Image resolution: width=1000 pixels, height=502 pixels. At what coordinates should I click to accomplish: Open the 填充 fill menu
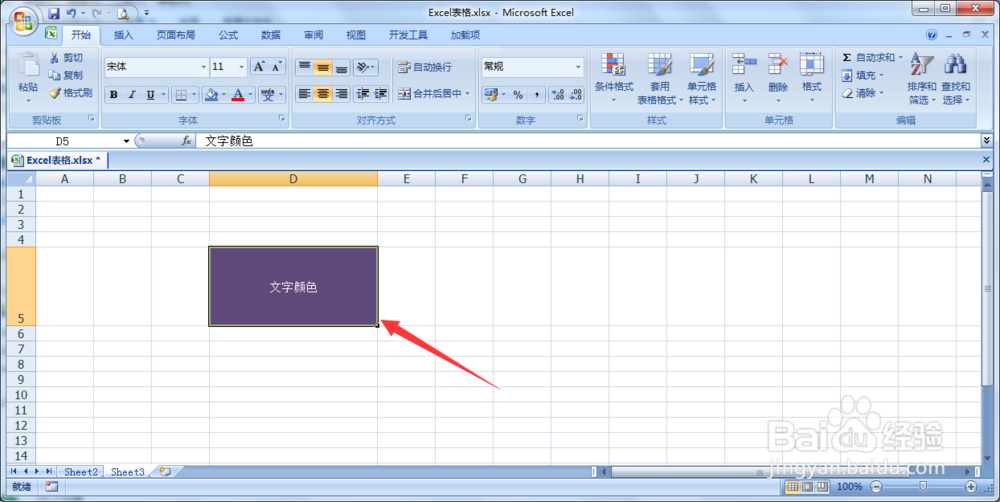[865, 75]
